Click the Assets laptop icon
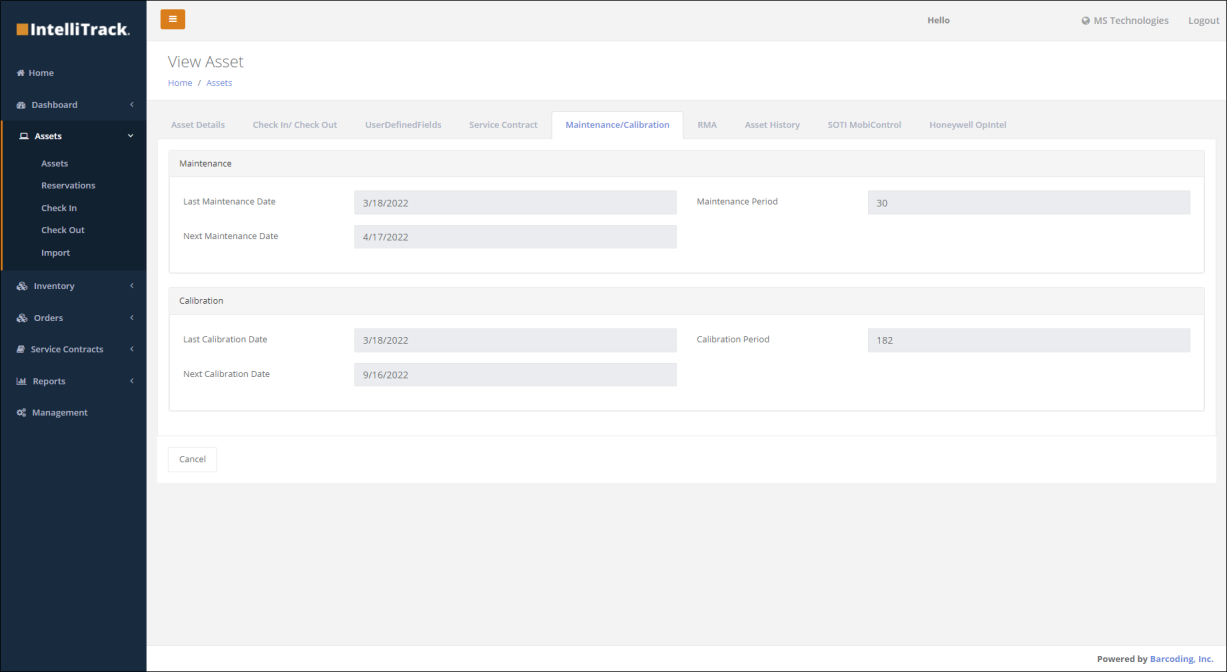Screen dimensions: 1227x672 (x=24, y=136)
